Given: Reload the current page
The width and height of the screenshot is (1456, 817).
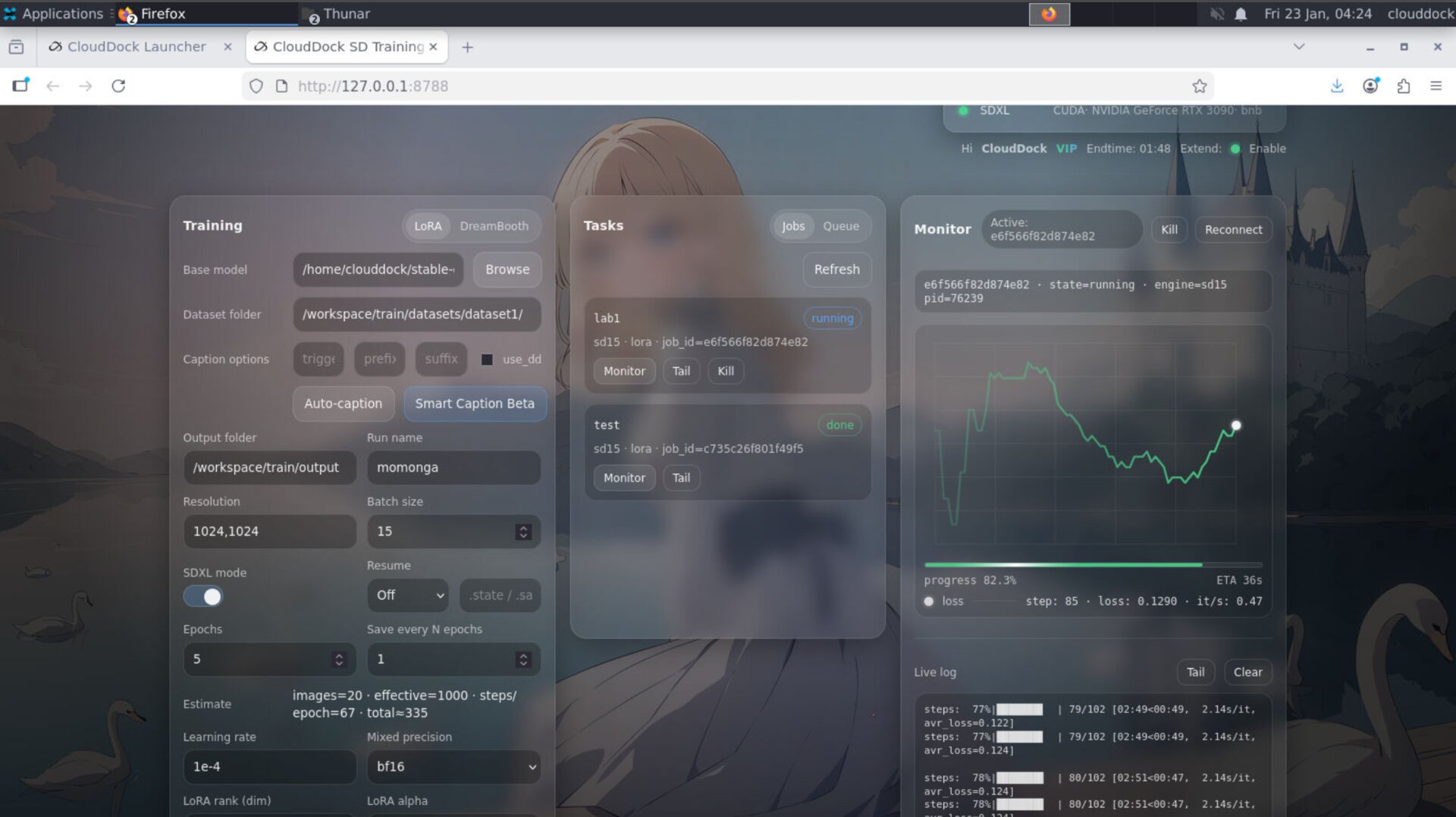Looking at the screenshot, I should 119,86.
